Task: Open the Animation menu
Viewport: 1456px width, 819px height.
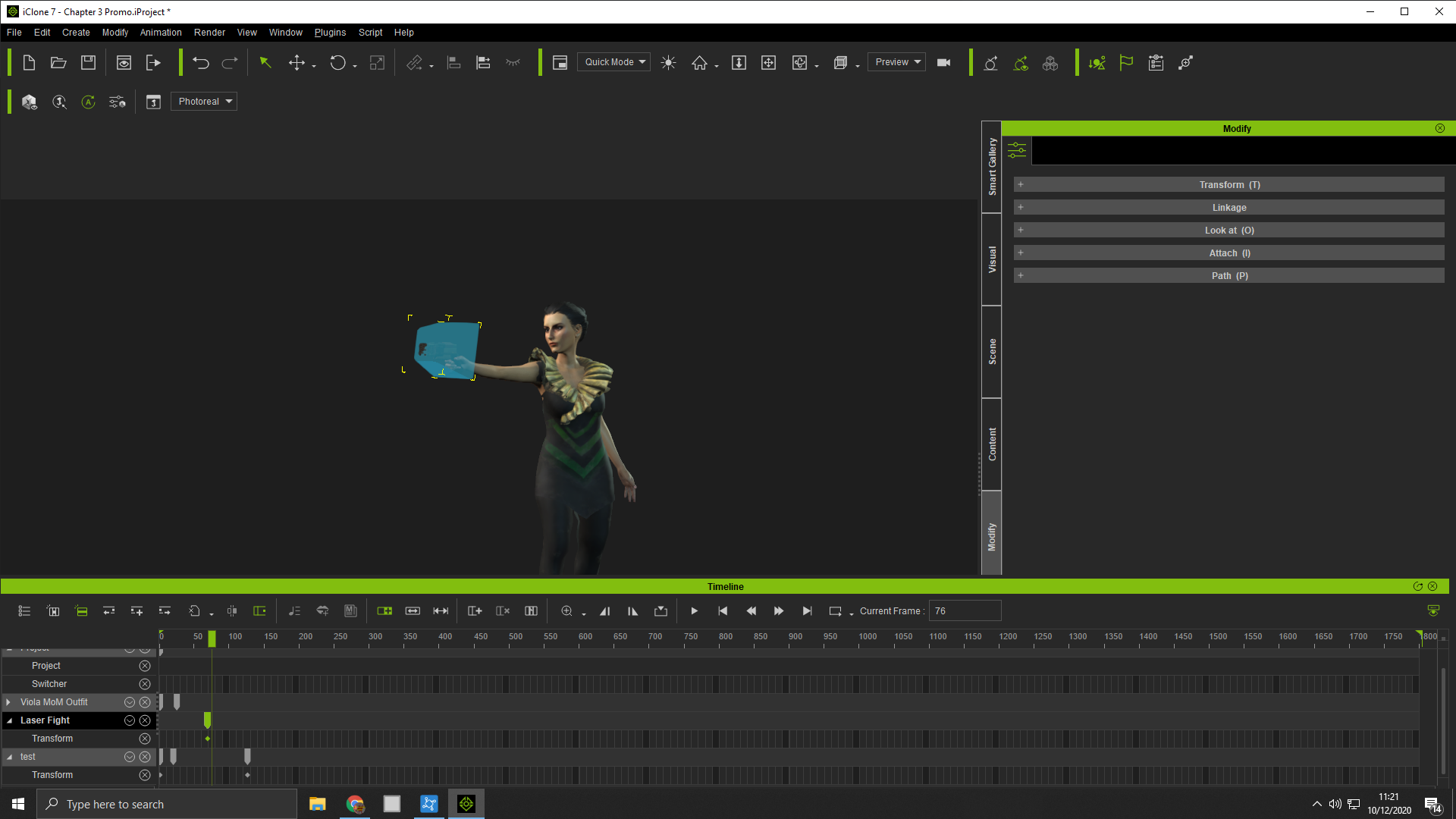Action: pyautogui.click(x=161, y=33)
